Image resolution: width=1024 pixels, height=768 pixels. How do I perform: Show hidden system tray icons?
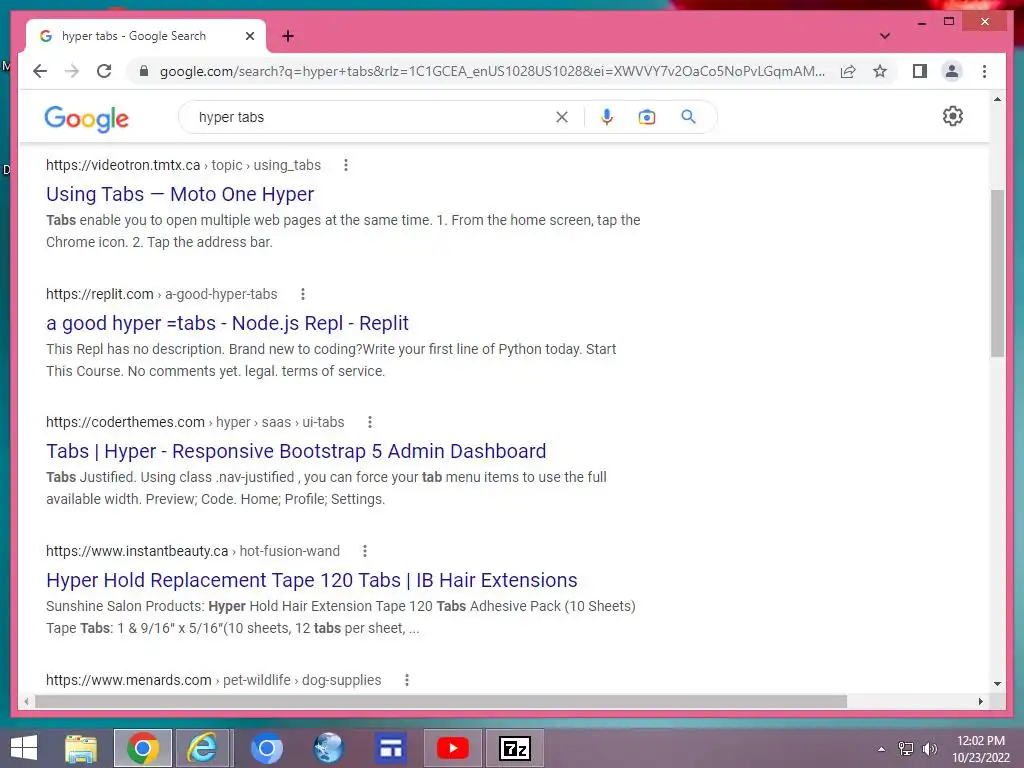(881, 749)
